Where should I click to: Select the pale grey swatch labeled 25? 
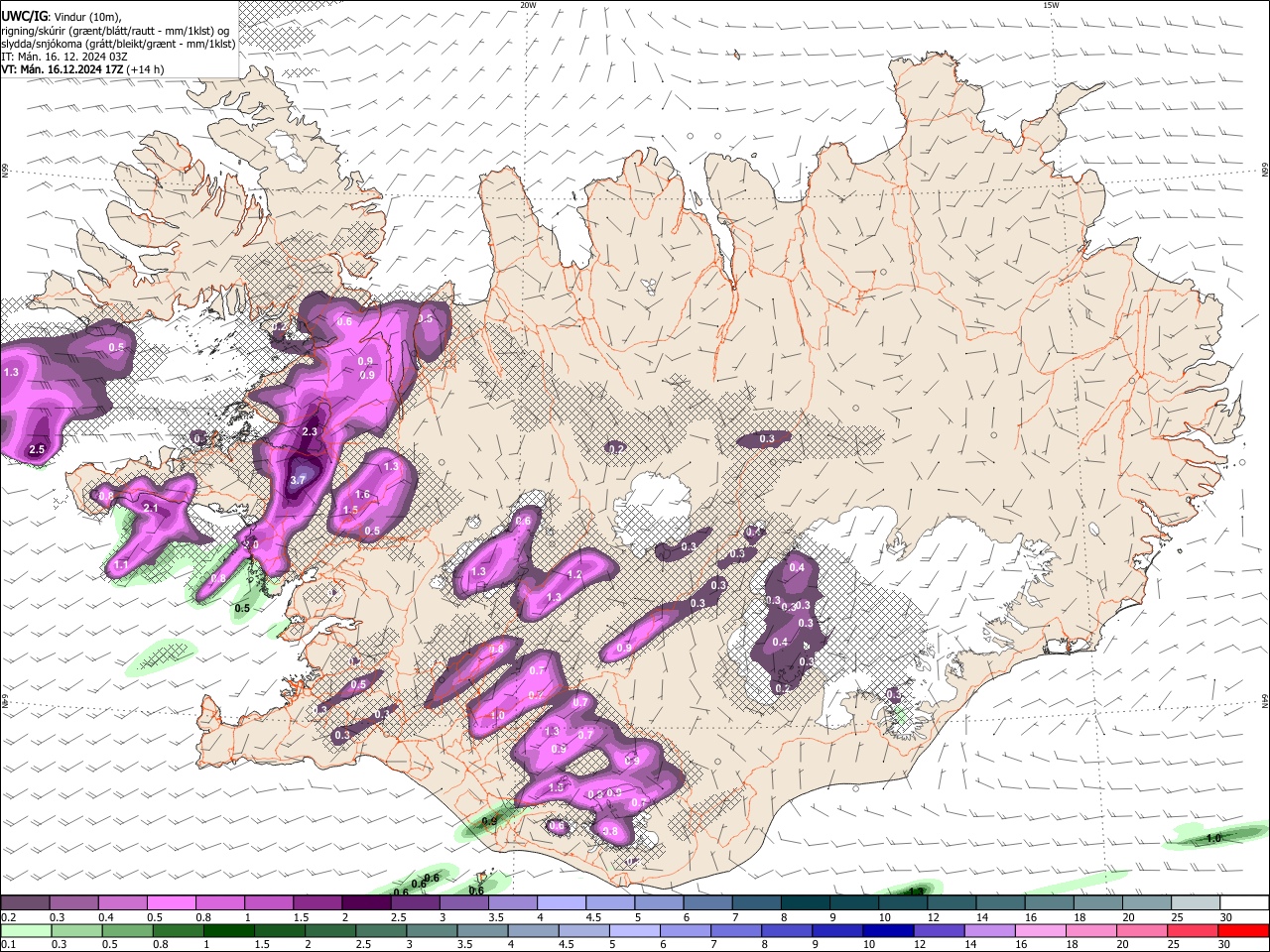coord(1194,902)
